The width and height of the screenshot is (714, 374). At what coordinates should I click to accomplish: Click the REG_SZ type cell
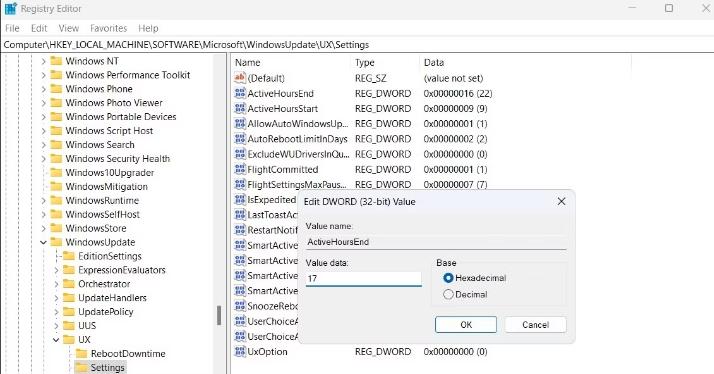(x=371, y=78)
